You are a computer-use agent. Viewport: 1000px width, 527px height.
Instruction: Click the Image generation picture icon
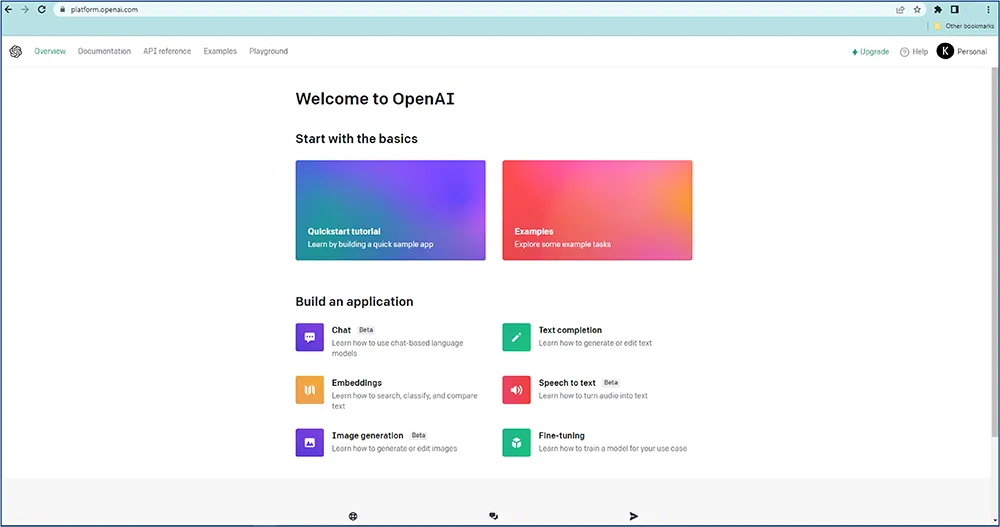tap(309, 443)
